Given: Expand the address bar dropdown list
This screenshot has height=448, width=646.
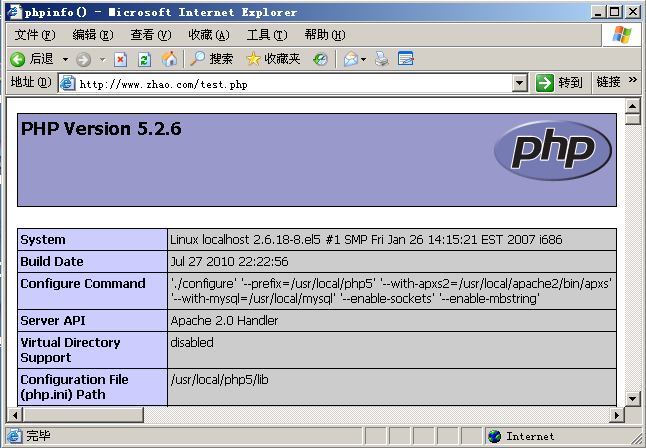Looking at the screenshot, I should pyautogui.click(x=520, y=84).
